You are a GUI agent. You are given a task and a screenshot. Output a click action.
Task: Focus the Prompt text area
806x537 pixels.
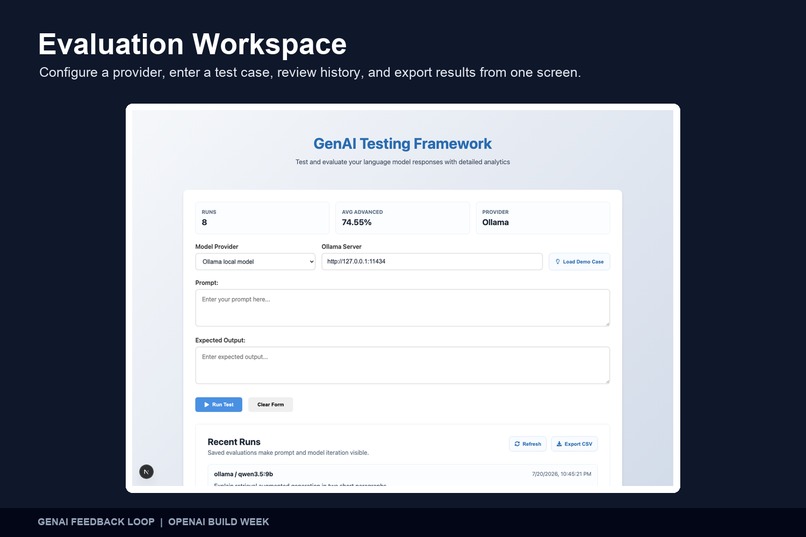(402, 308)
